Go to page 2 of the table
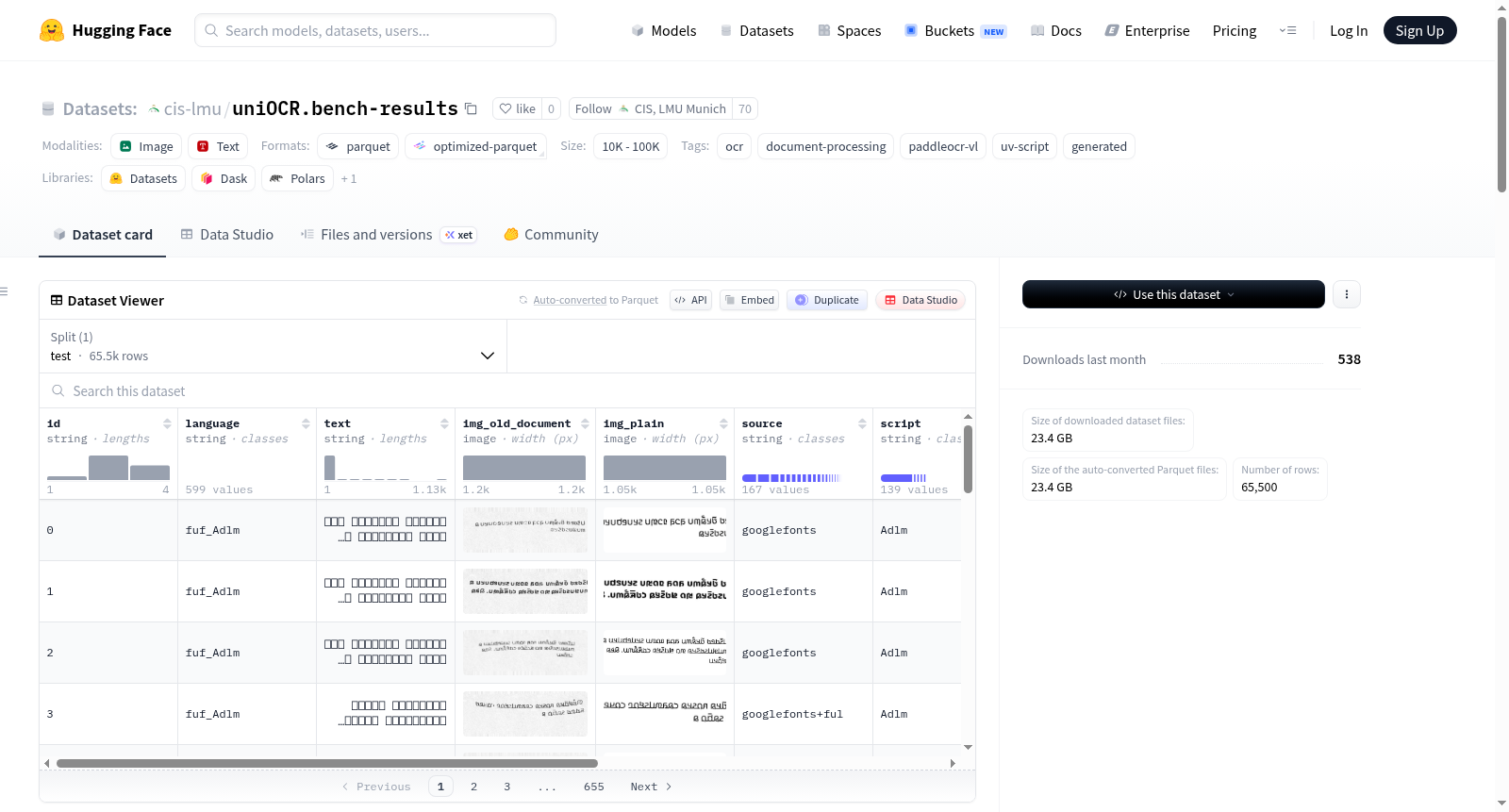 coord(473,787)
